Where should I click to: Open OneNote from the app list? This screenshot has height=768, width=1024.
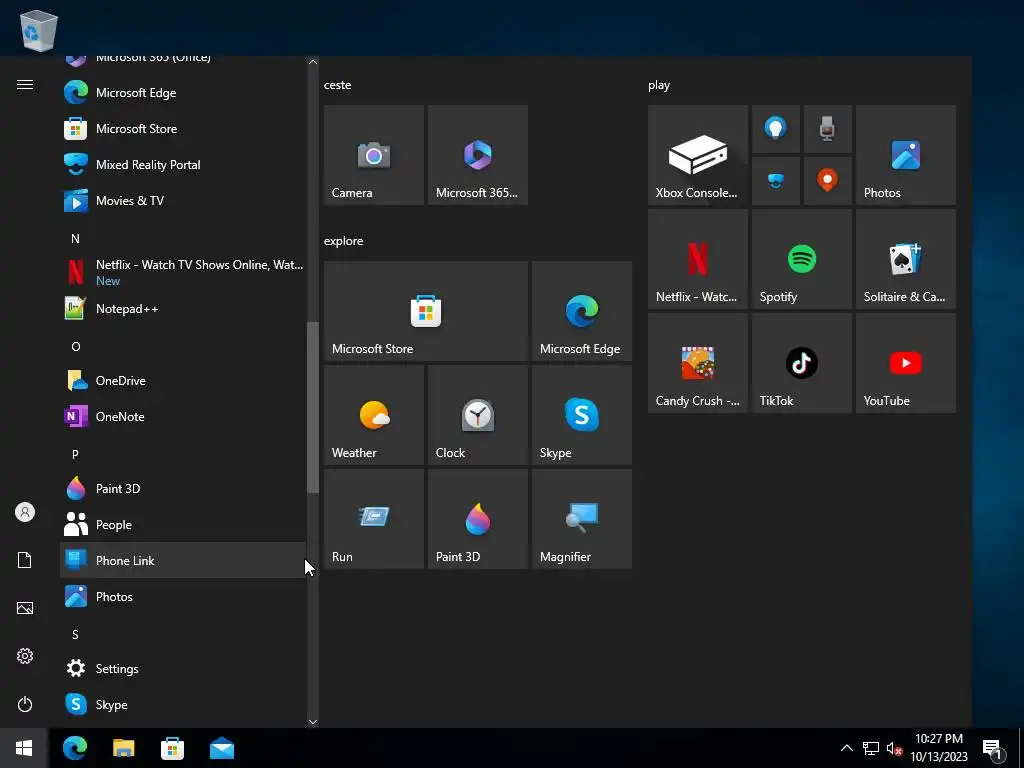tap(183, 417)
